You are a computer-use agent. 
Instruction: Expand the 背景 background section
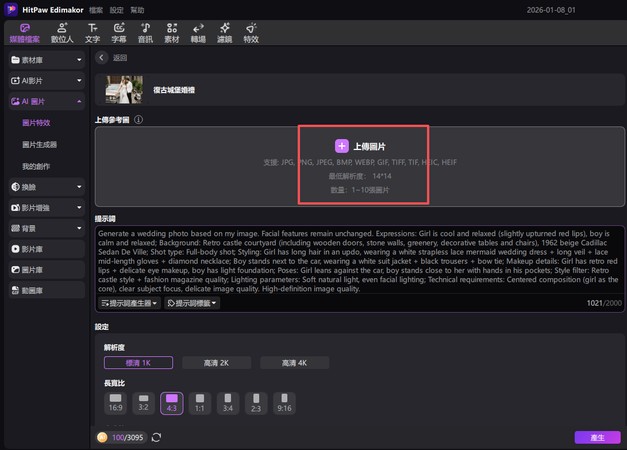[47, 228]
